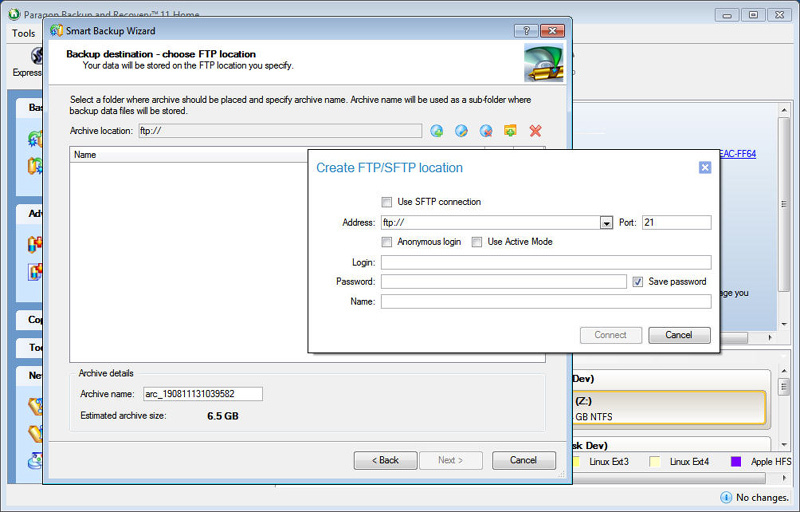Click Cancel in the Create FTP/SFTP dialog
Viewport: 800px width, 512px height.
(x=679, y=335)
